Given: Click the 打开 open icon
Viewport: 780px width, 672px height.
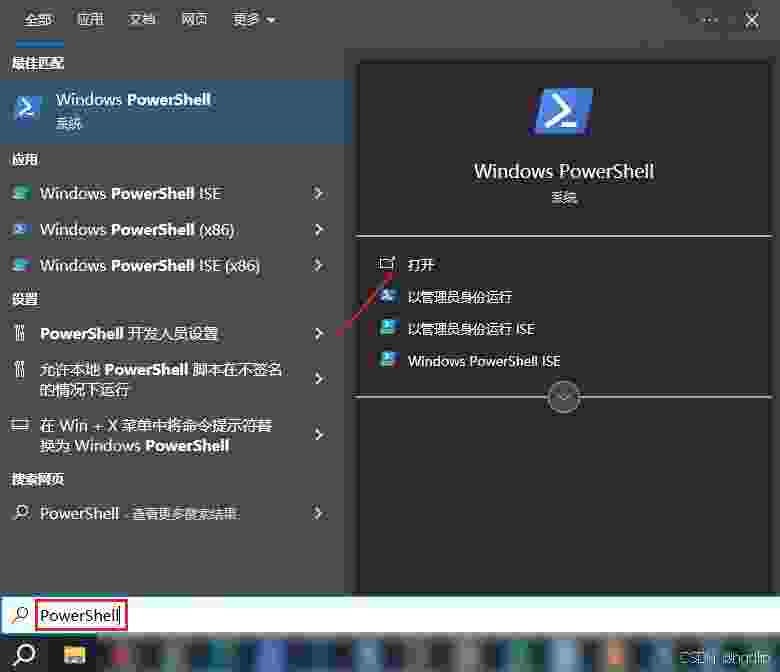Looking at the screenshot, I should 387,264.
